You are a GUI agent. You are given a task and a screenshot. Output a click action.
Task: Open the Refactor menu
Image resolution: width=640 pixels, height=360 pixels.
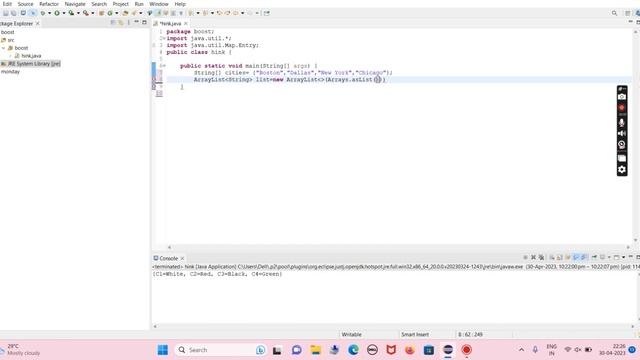pyautogui.click(x=49, y=4)
